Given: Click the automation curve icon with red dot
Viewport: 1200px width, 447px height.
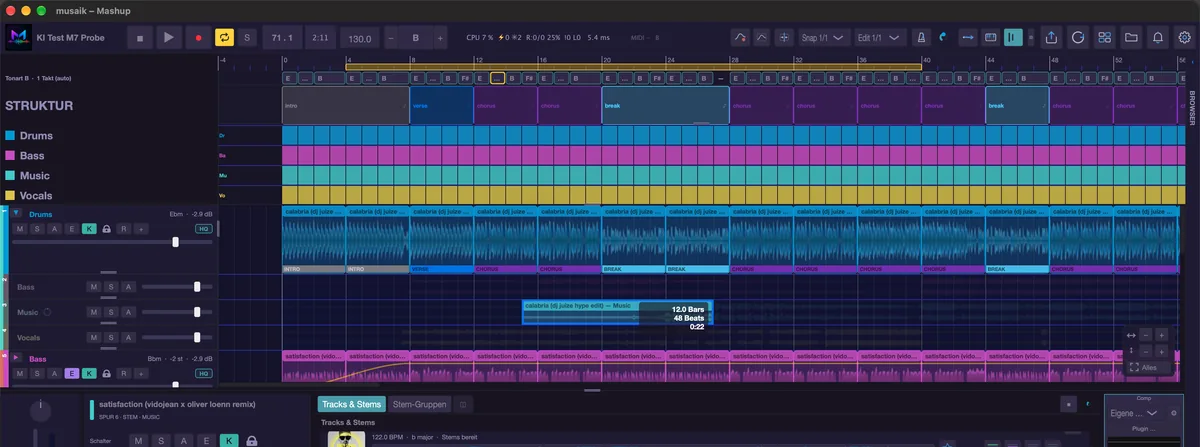Looking at the screenshot, I should (739, 38).
